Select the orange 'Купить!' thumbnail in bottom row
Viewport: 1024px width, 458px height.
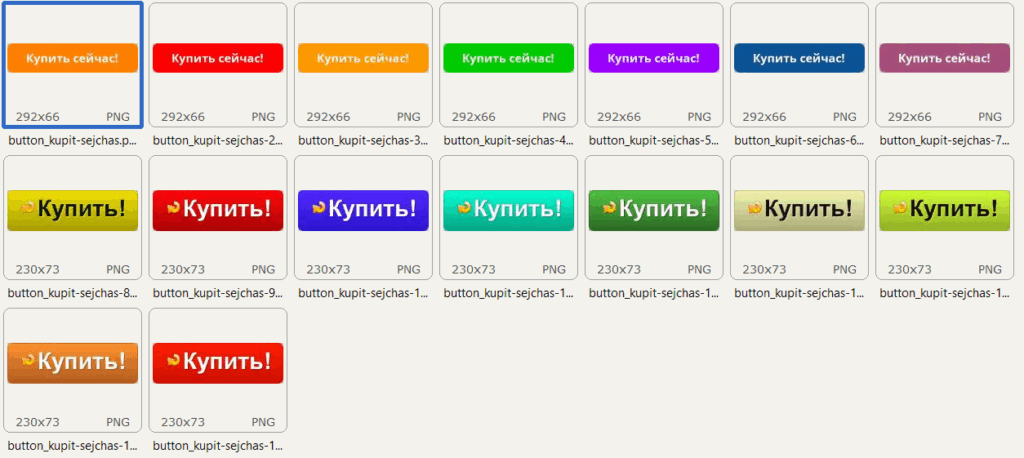[72, 363]
